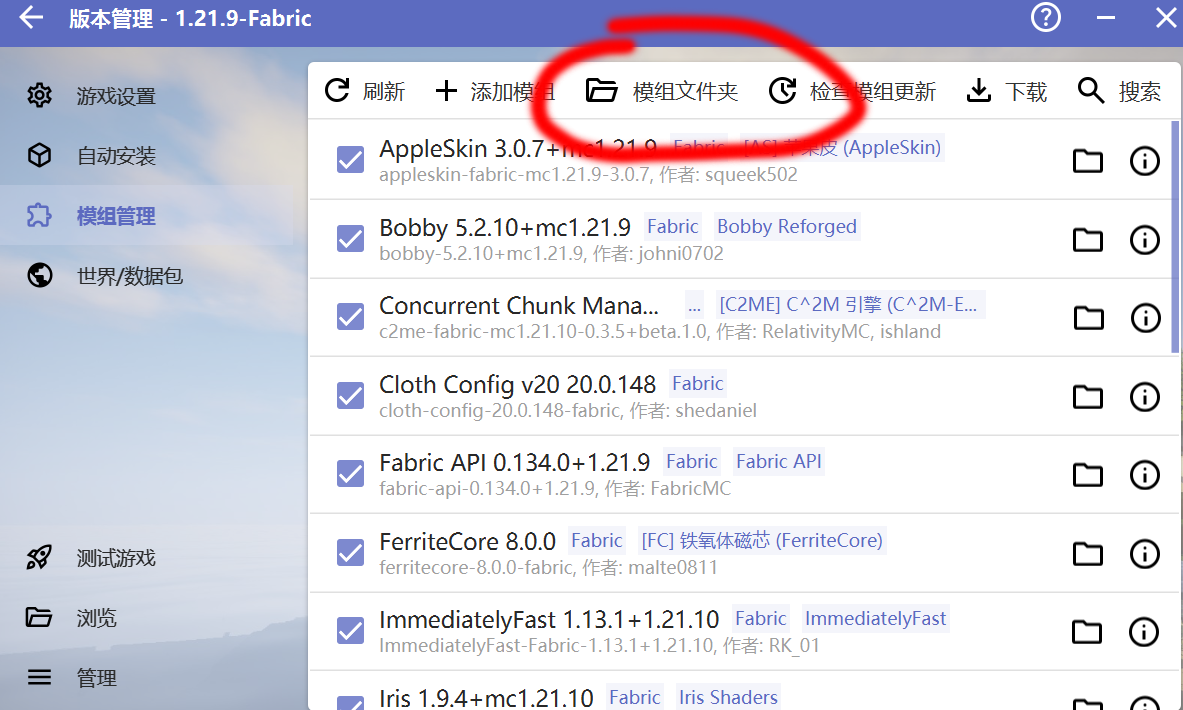Open folder icon for ImmediatelyFast mod
1183x710 pixels.
1087,632
